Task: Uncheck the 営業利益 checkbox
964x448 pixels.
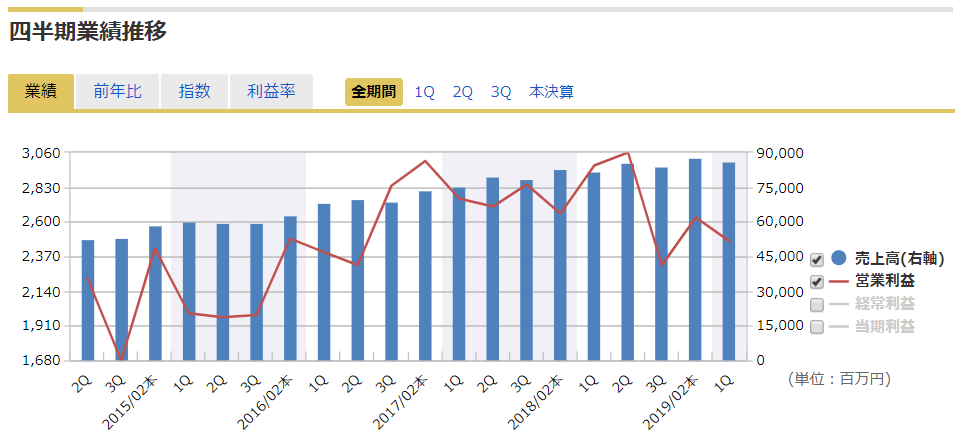Action: click(817, 282)
